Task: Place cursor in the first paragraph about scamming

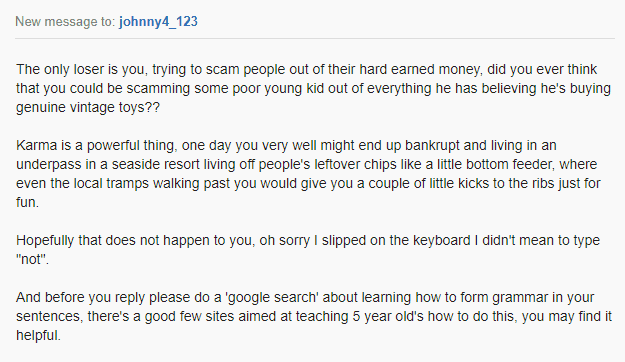Action: click(x=313, y=88)
